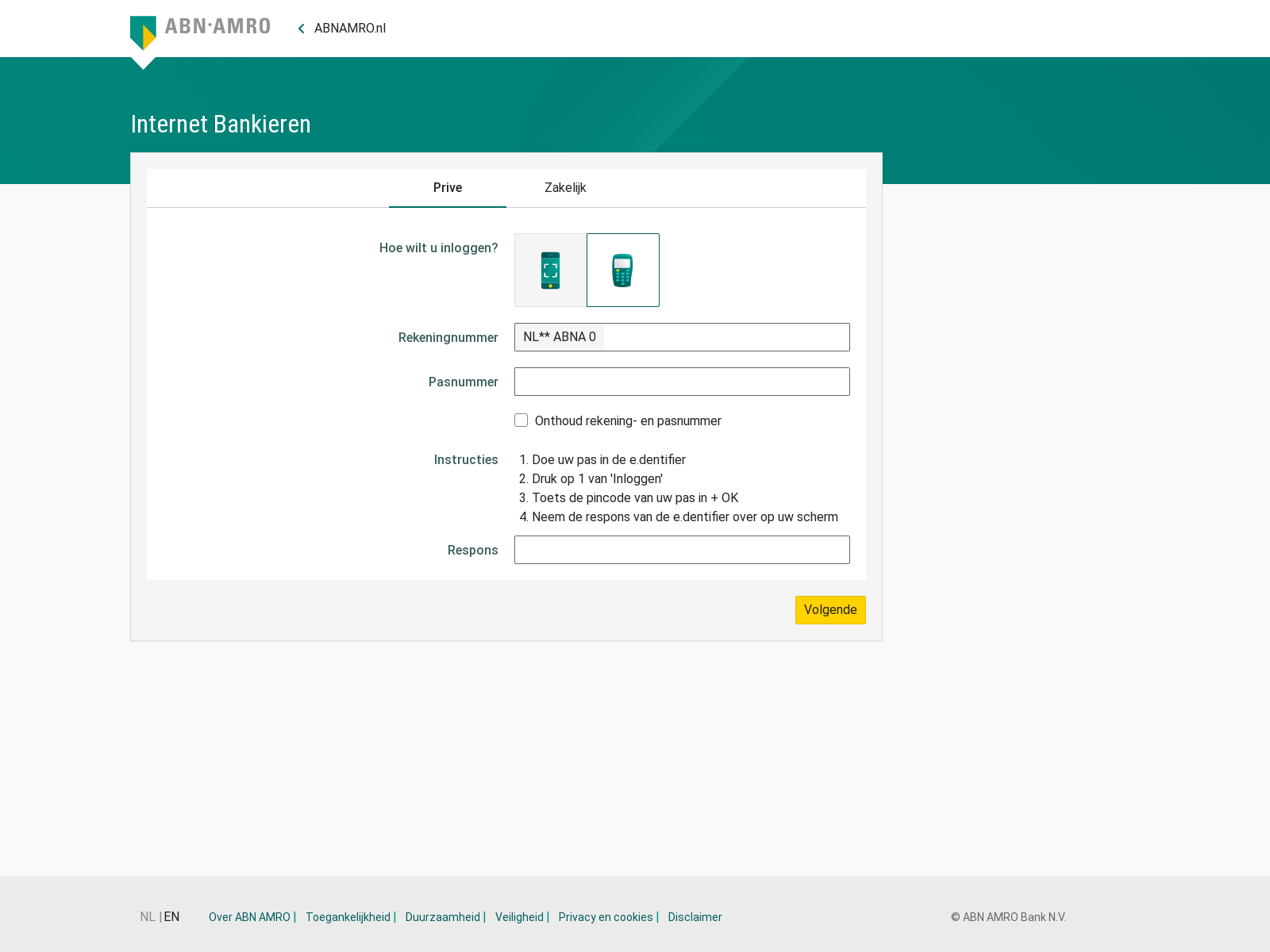Viewport: 1270px width, 952px height.
Task: Click the 'Onthoud rekening- en pasnummer' label text
Action: [628, 421]
